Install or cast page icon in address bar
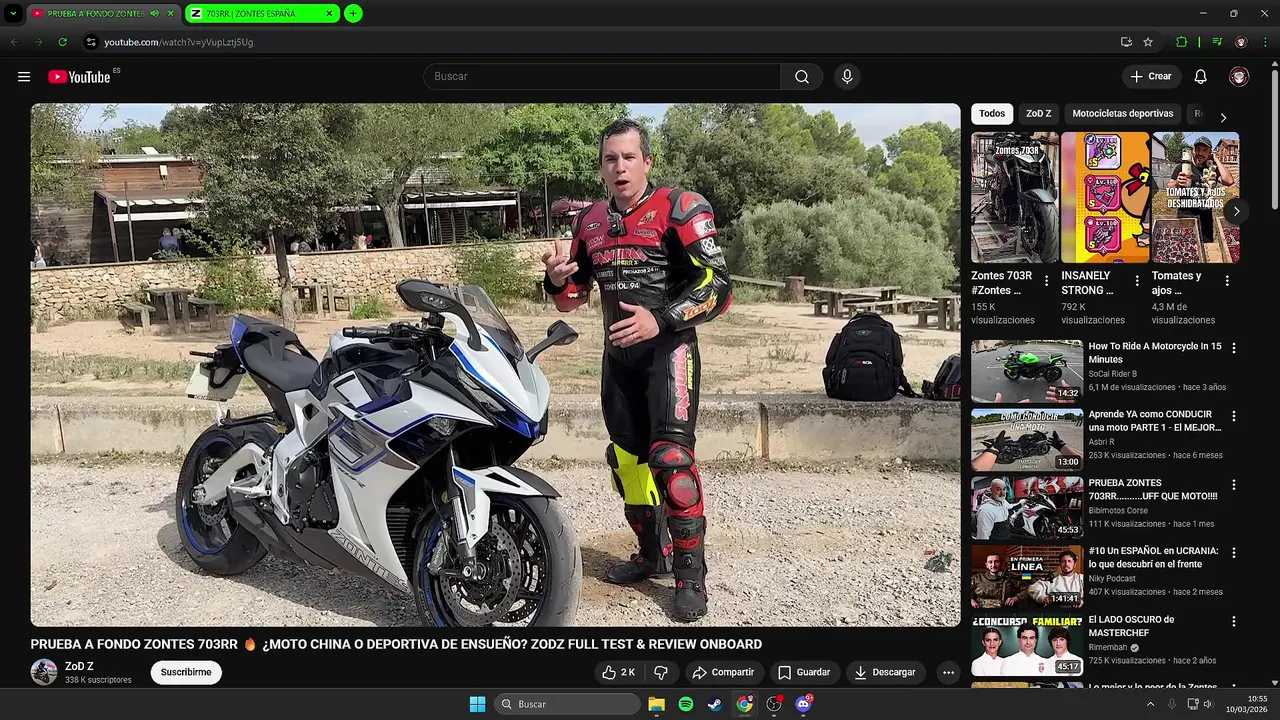1280x720 pixels. (1126, 42)
